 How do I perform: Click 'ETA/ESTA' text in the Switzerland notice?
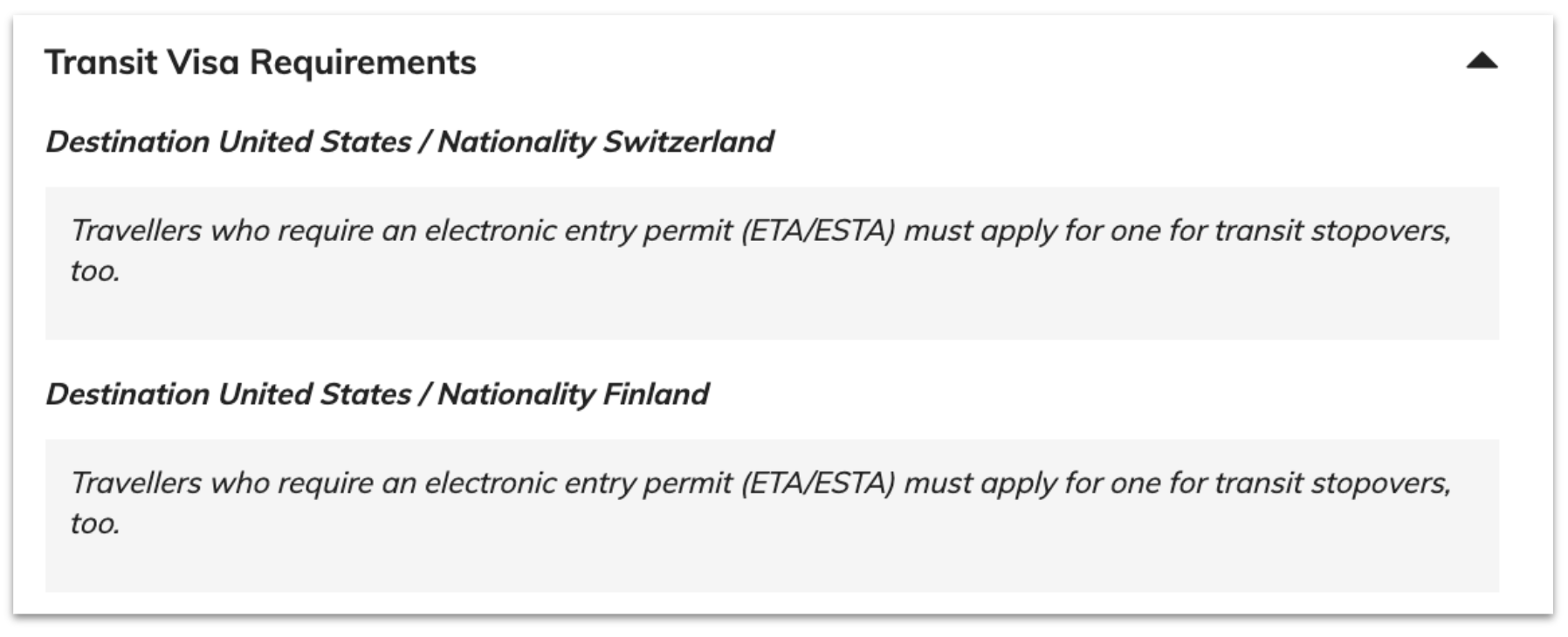818,230
